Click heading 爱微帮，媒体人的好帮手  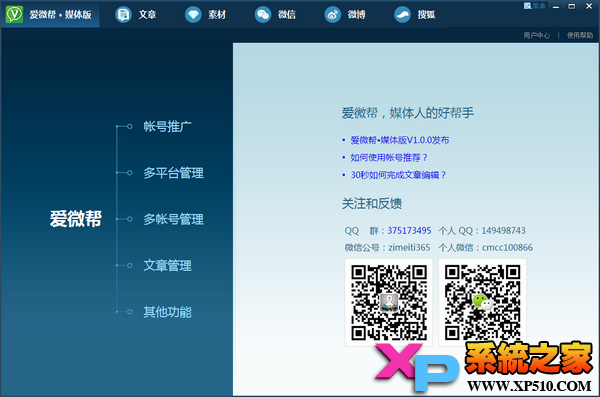click(x=408, y=113)
